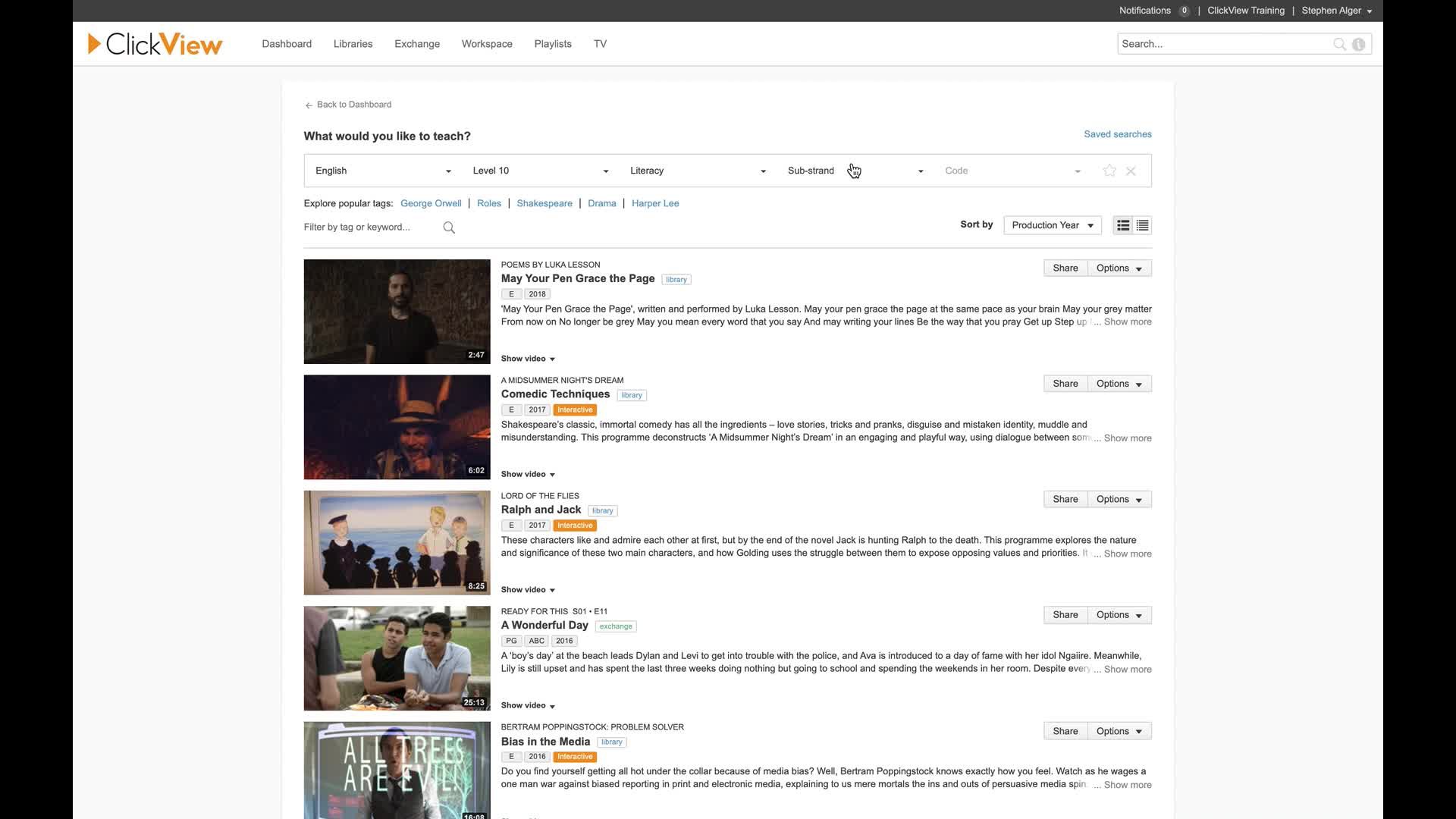Switch to compact list view icon
The image size is (1456, 819).
pos(1142,225)
